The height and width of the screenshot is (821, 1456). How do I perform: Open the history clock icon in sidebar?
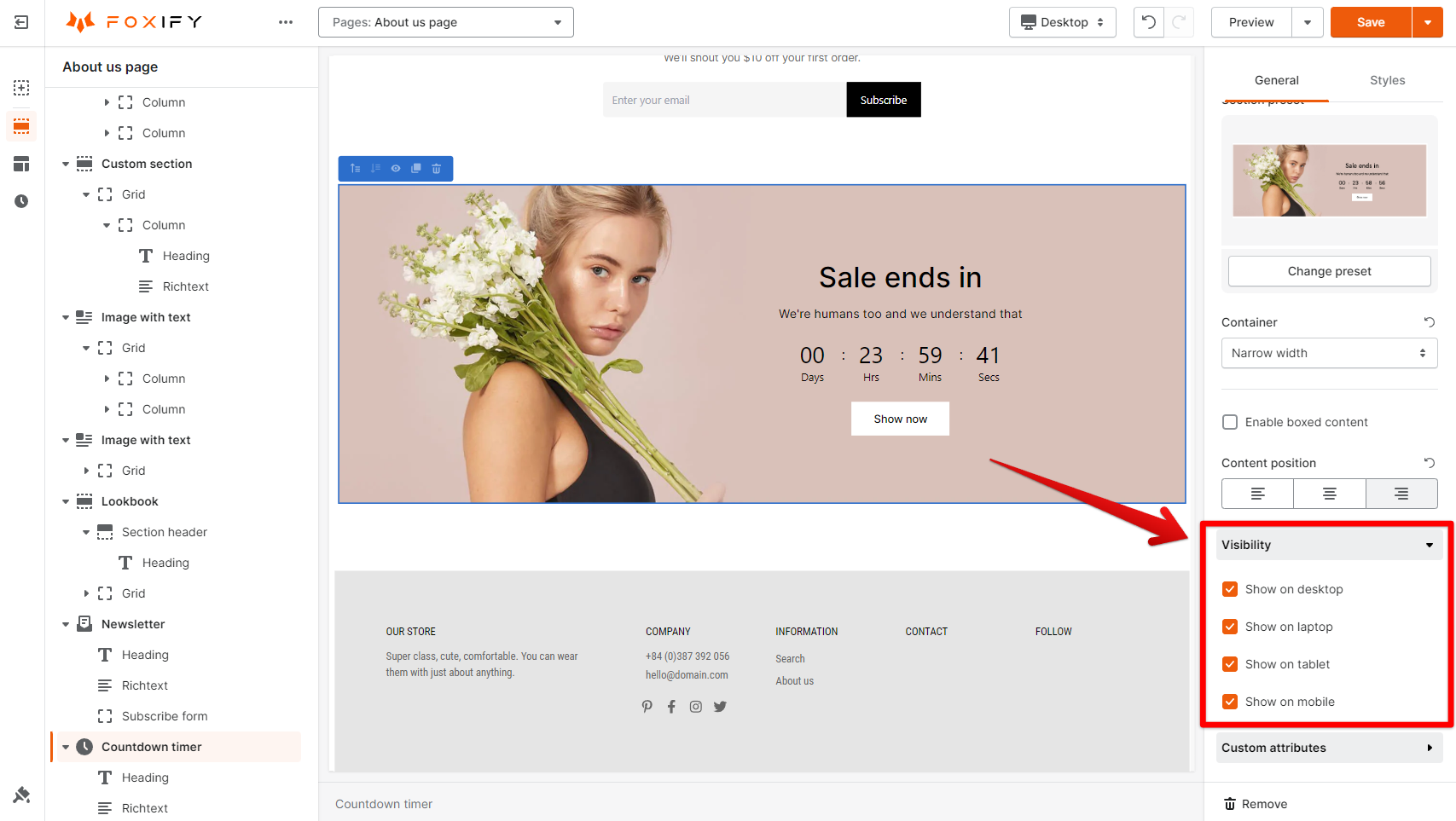pyautogui.click(x=21, y=201)
